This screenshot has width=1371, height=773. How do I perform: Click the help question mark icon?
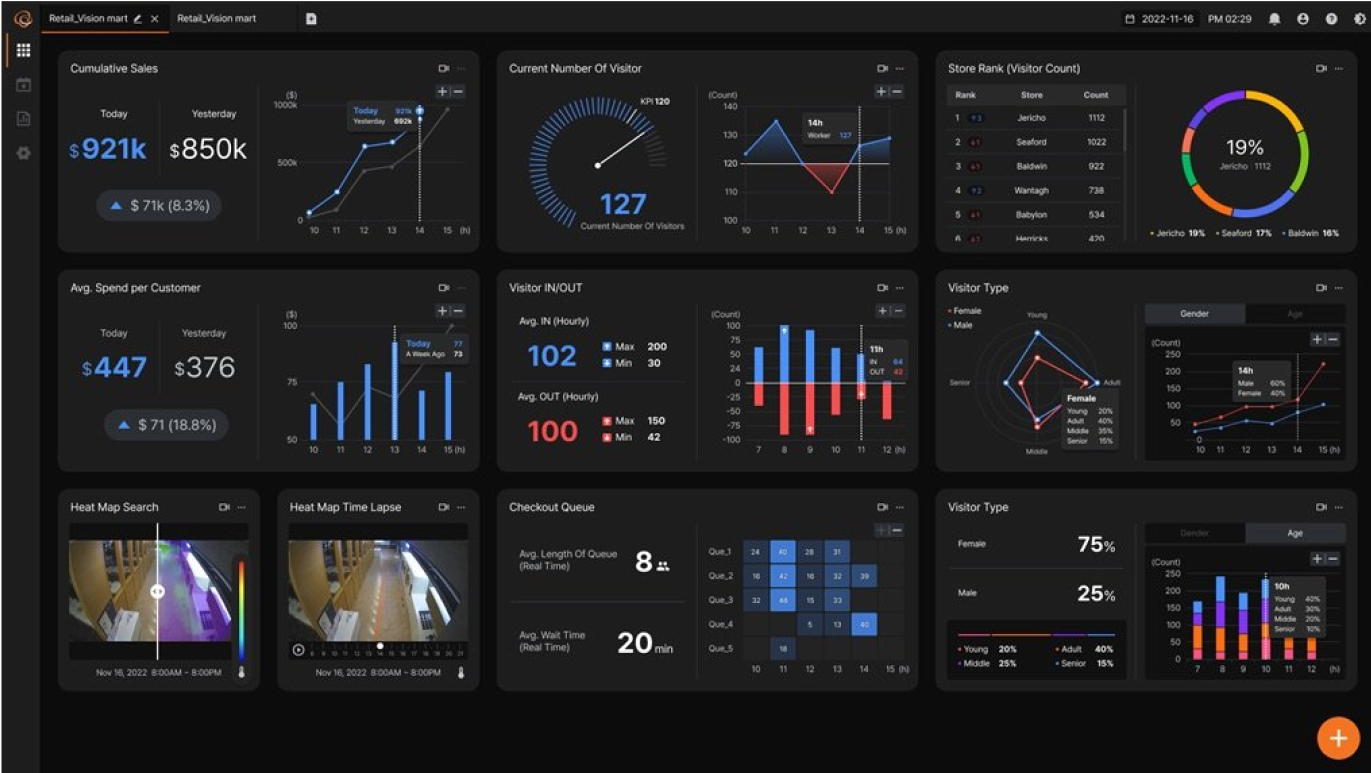[x=1332, y=19]
